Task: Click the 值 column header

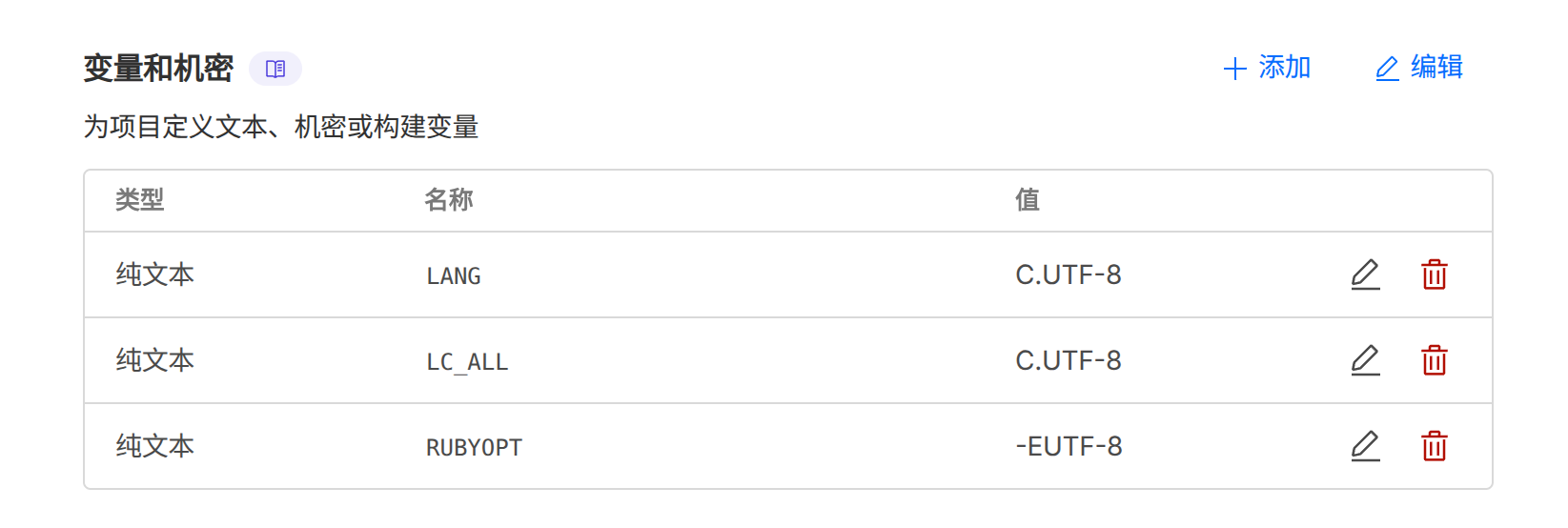Action: coord(1028,200)
